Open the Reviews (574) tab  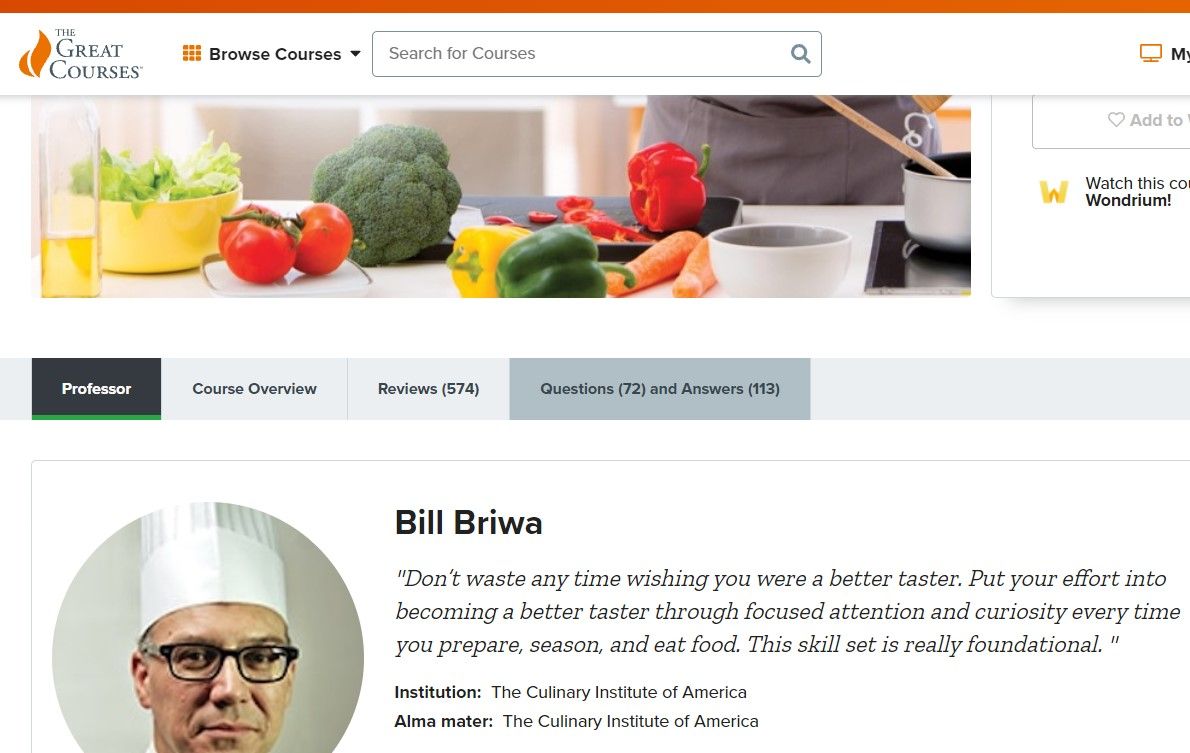click(428, 389)
